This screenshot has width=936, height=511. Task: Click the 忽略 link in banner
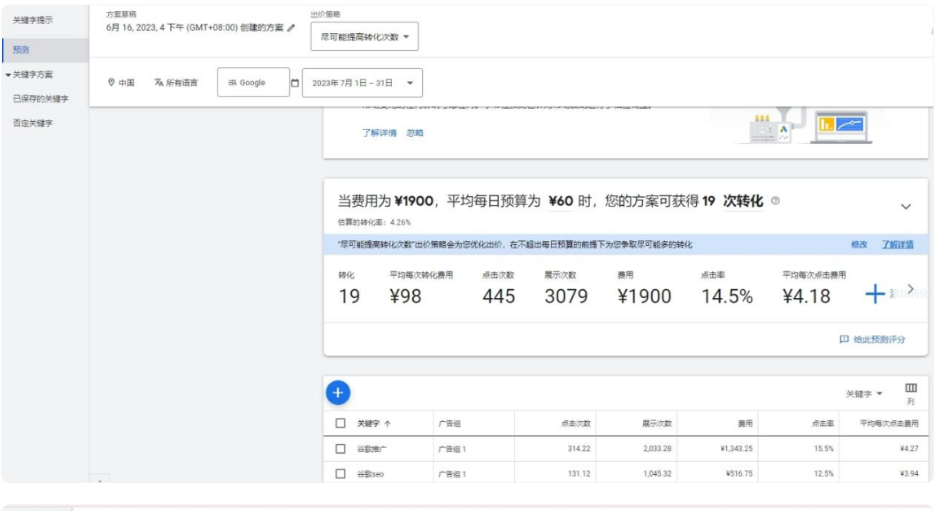(415, 133)
